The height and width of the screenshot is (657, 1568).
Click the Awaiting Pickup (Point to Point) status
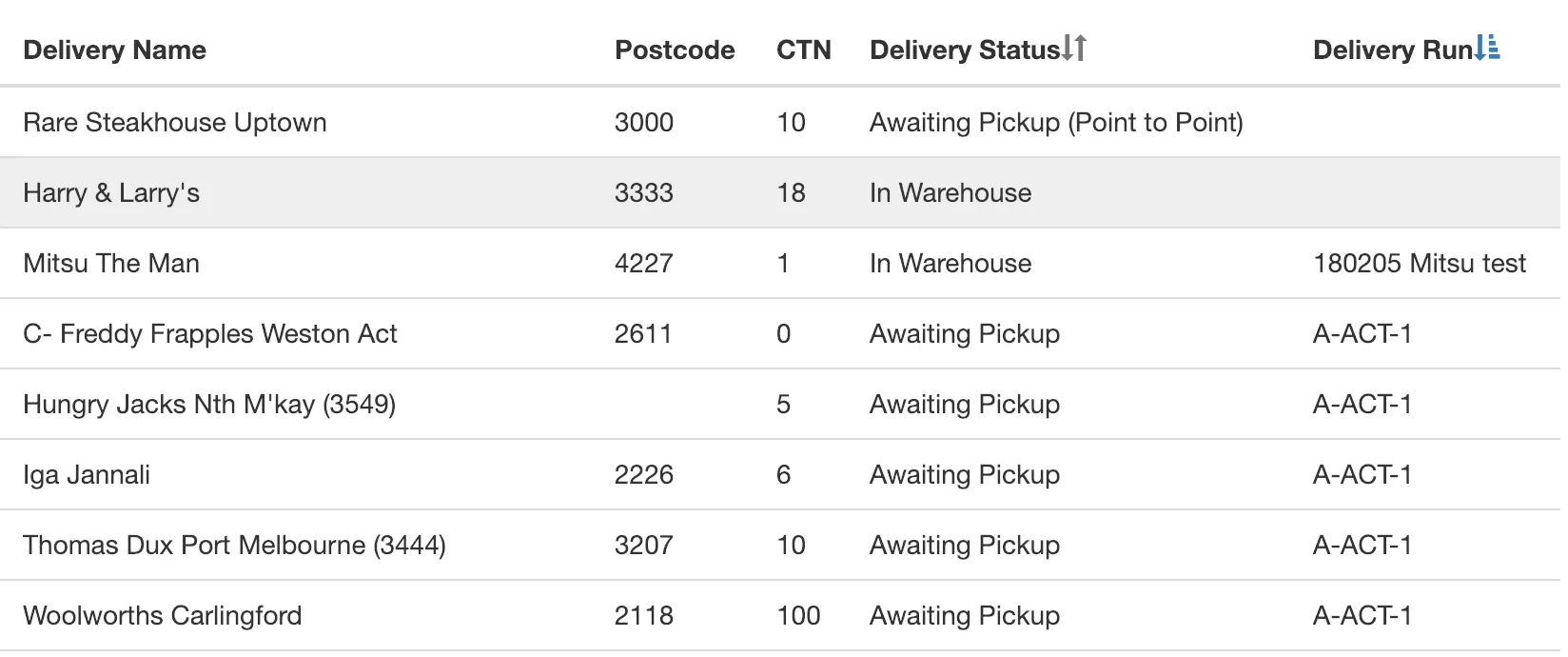tap(1054, 122)
